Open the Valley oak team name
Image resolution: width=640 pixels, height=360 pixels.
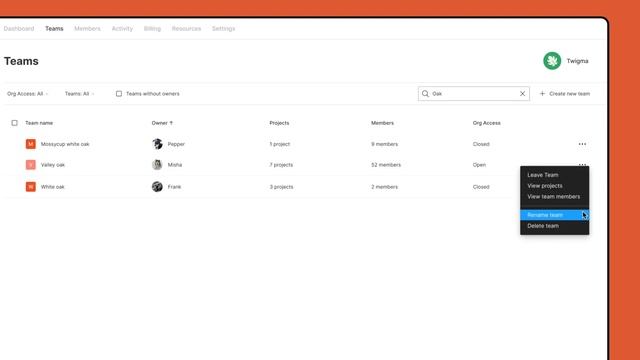[x=53, y=164]
